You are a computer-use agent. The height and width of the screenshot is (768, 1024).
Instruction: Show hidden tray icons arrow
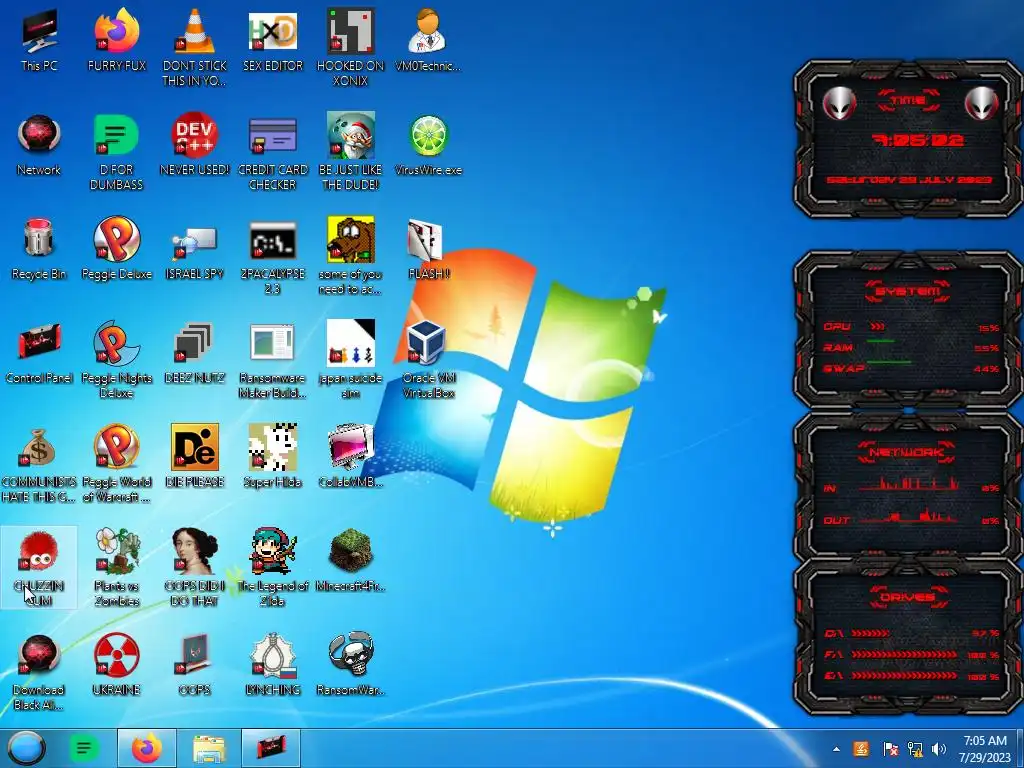836,749
